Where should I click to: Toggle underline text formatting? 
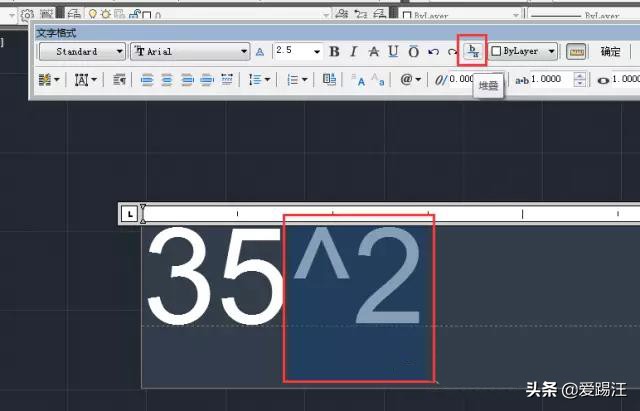[393, 51]
